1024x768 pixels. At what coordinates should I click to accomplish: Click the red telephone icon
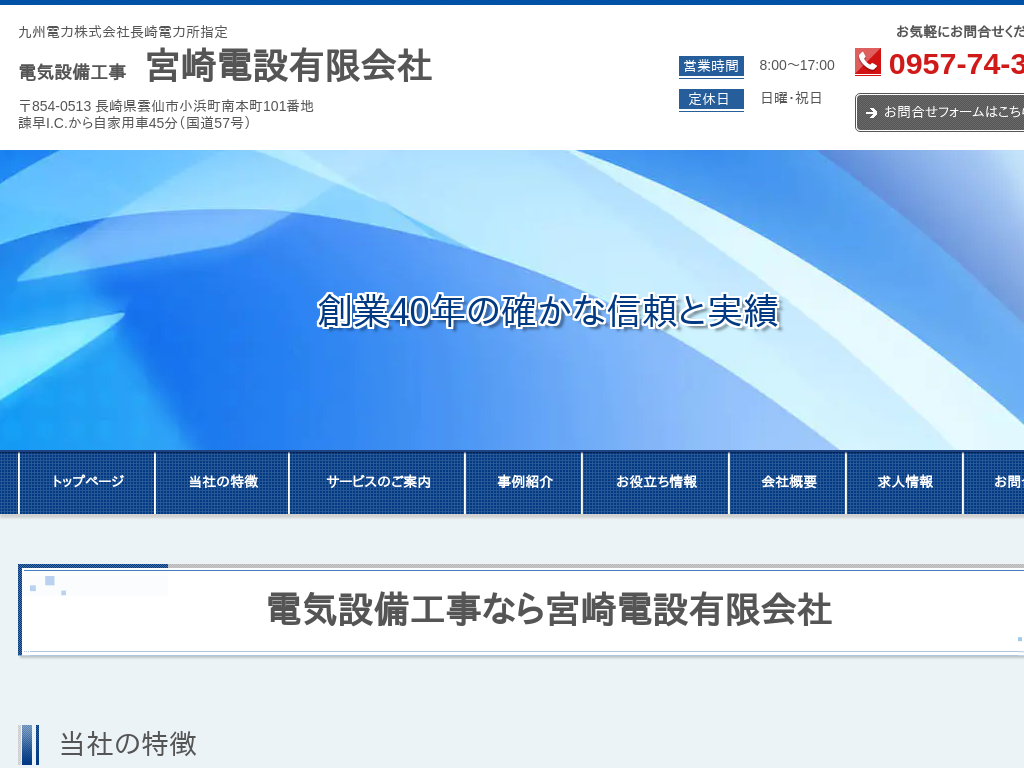pos(867,62)
